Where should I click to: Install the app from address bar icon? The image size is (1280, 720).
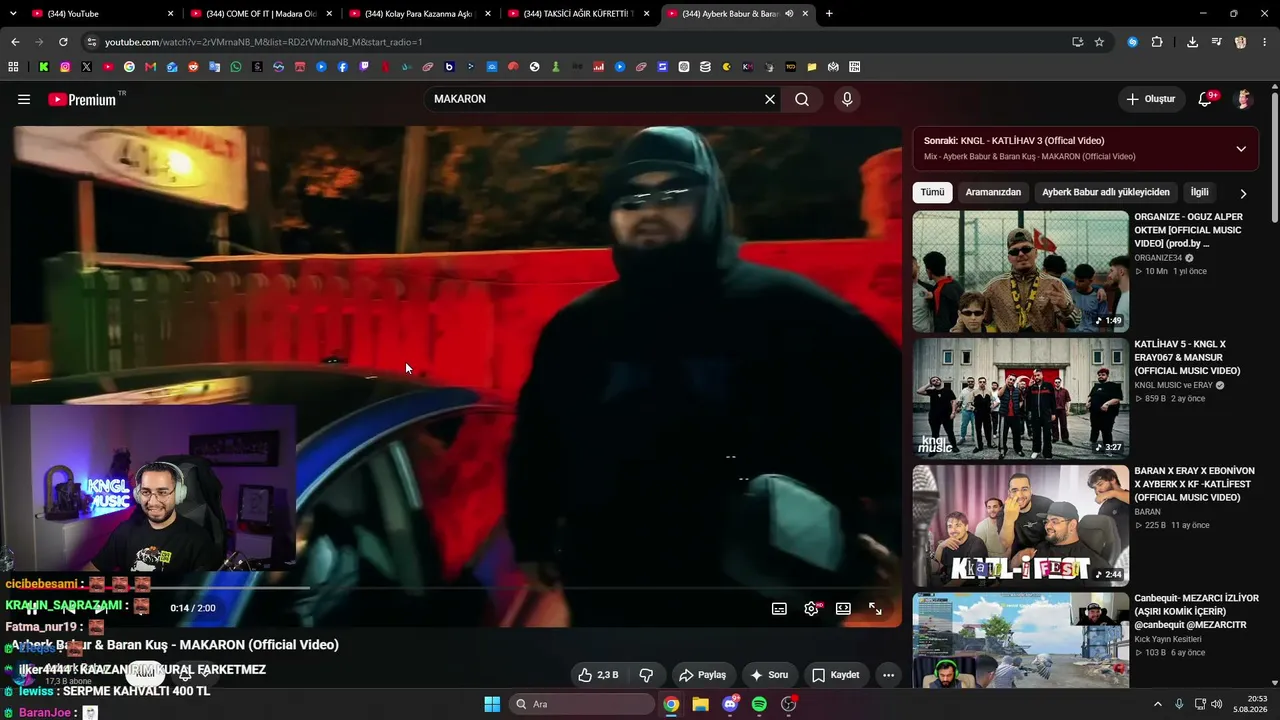pyautogui.click(x=1077, y=42)
